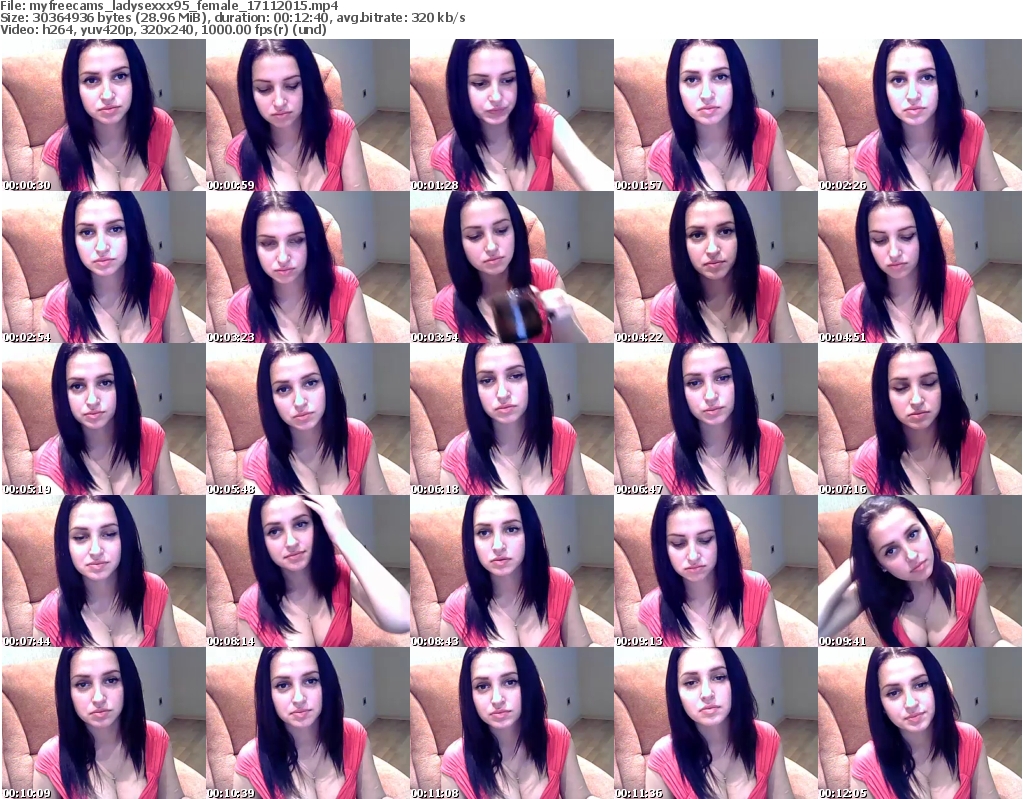Select the thumbnail stamped 00:09:41

(x=920, y=572)
